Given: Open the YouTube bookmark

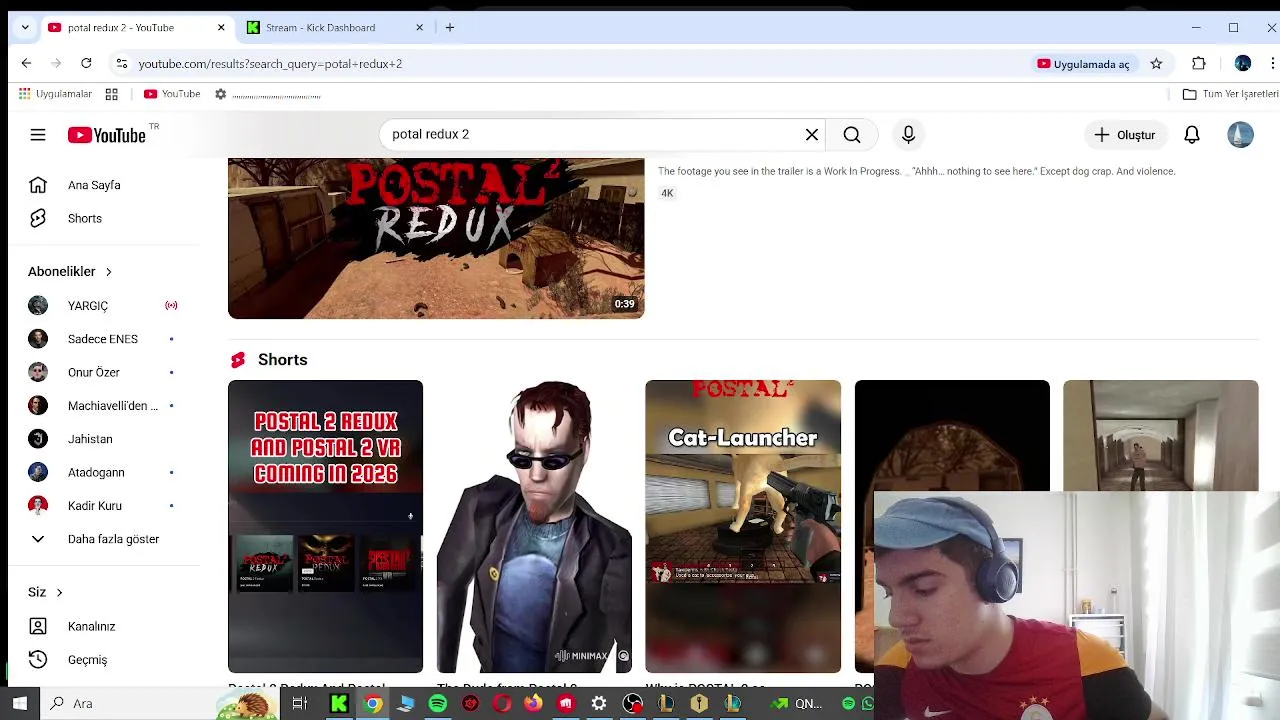Looking at the screenshot, I should (172, 94).
